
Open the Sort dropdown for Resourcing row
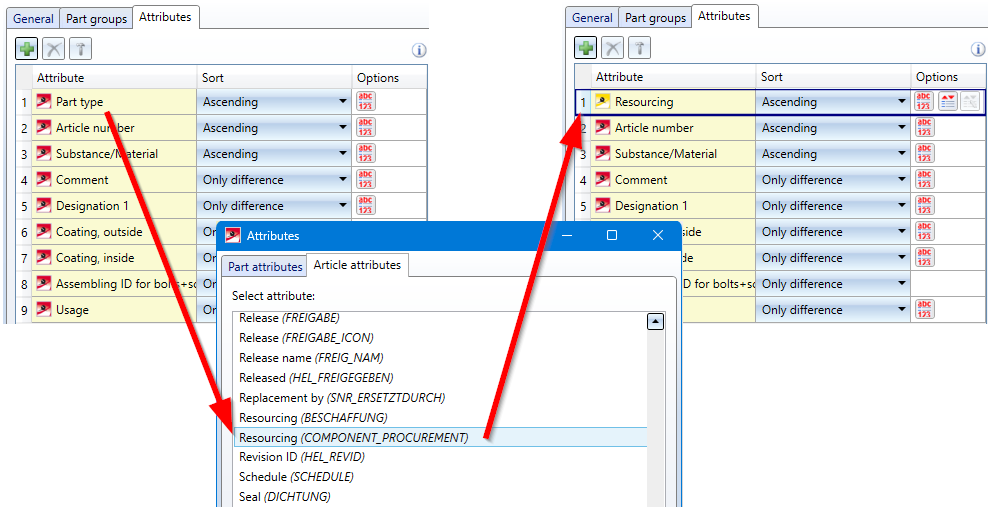[902, 102]
